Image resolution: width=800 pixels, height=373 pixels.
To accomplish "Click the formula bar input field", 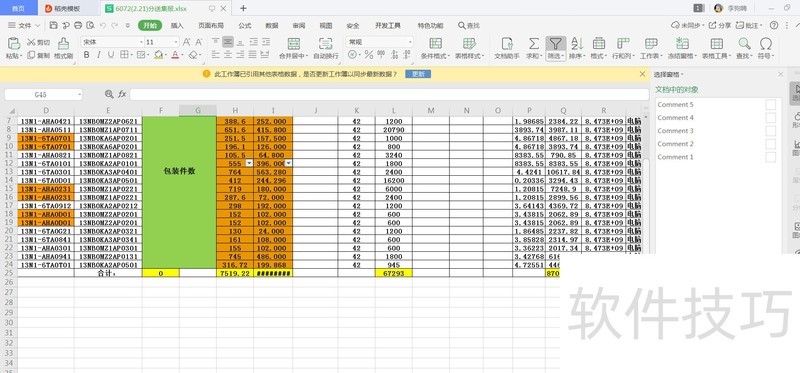I will [x=389, y=94].
